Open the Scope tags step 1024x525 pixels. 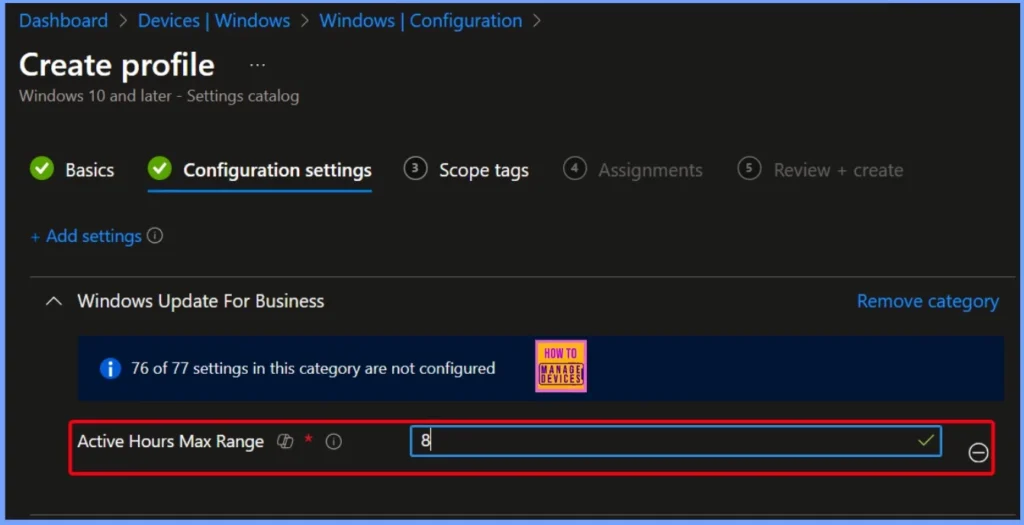coord(466,170)
